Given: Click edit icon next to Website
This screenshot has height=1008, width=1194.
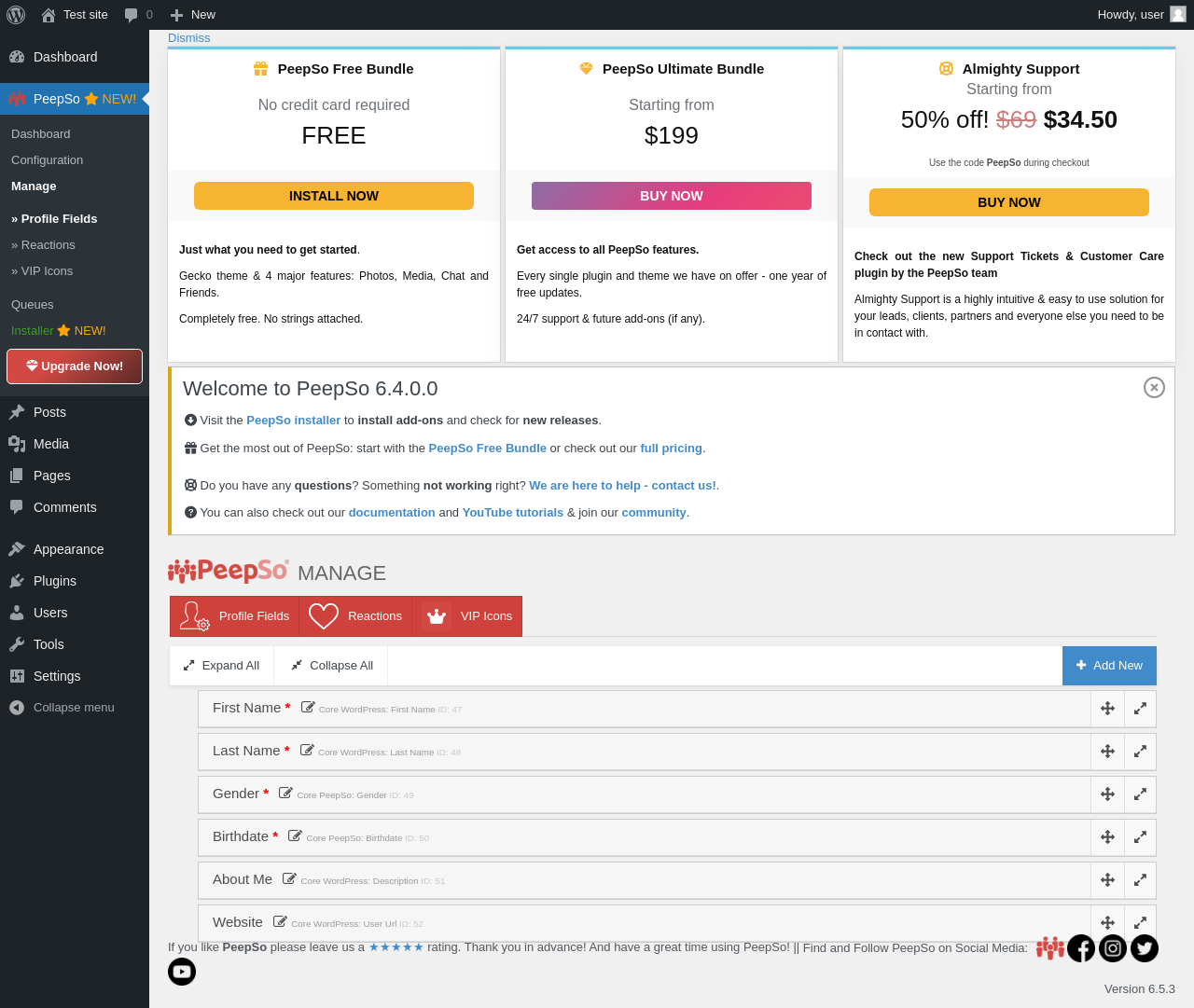Looking at the screenshot, I should [x=280, y=921].
